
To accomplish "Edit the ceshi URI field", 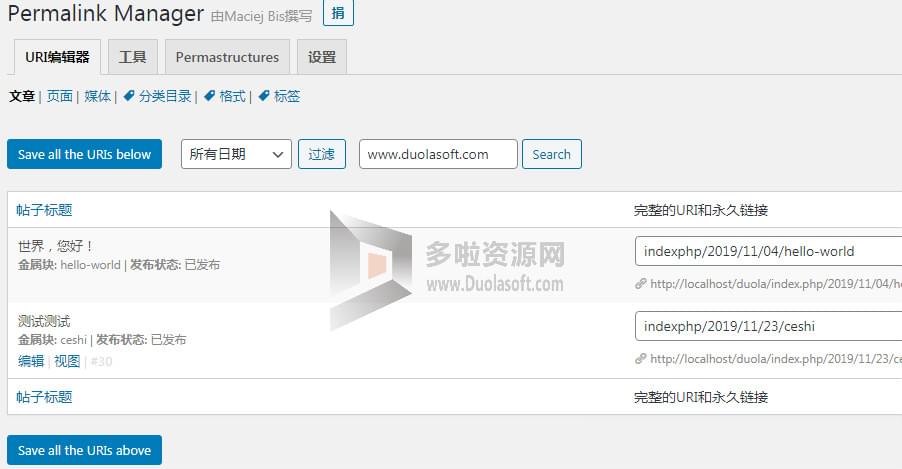I will click(x=769, y=326).
